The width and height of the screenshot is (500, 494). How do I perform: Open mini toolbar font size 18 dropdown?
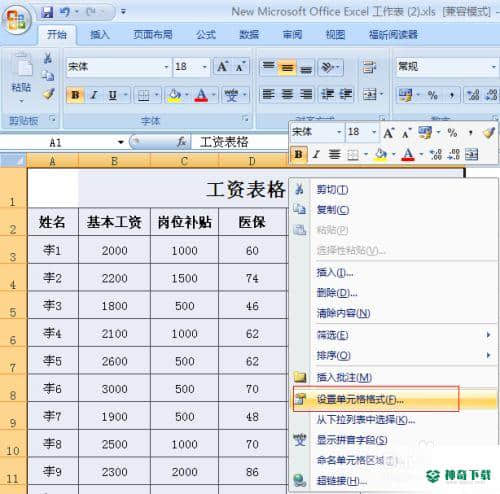click(373, 132)
